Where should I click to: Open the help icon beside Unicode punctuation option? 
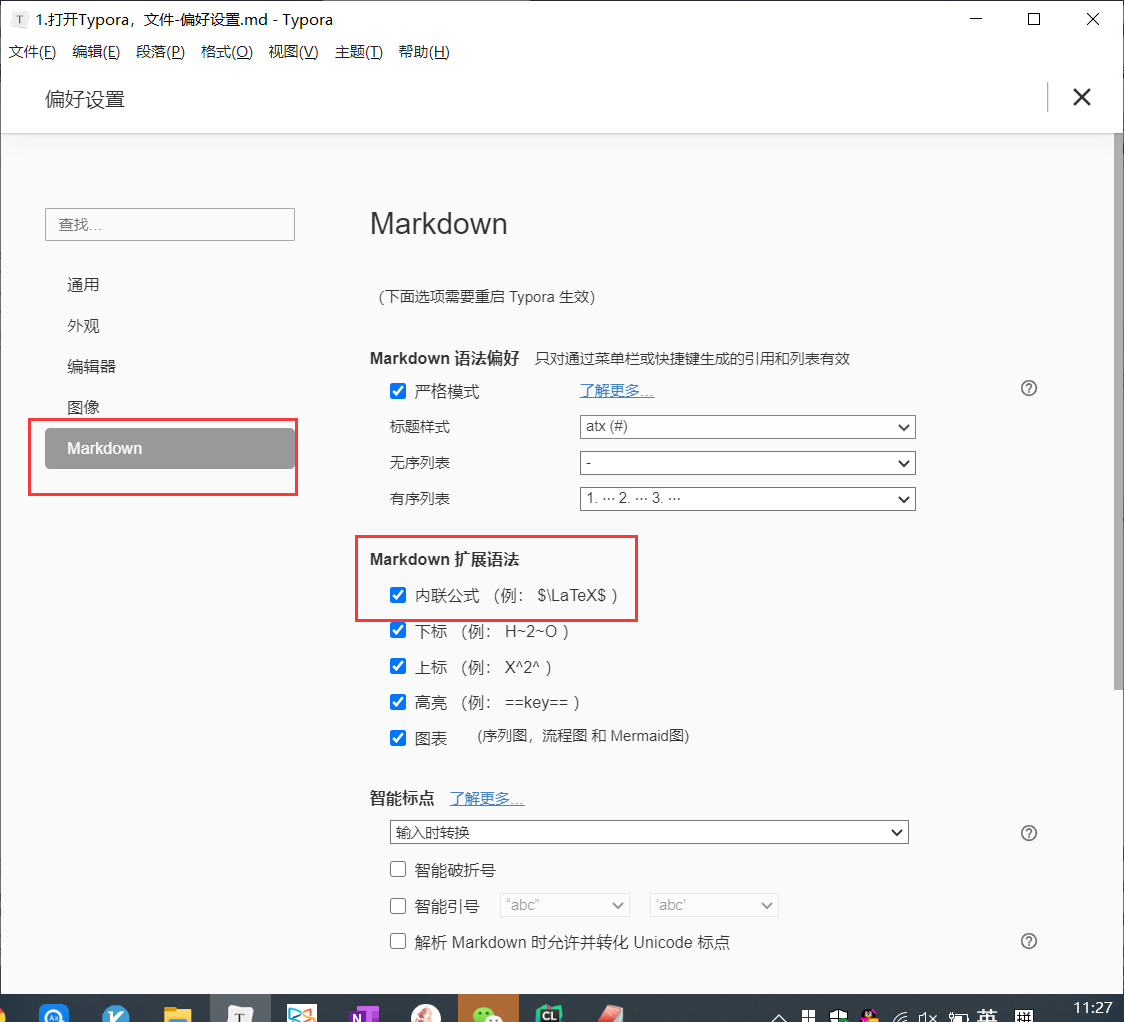coord(1029,941)
